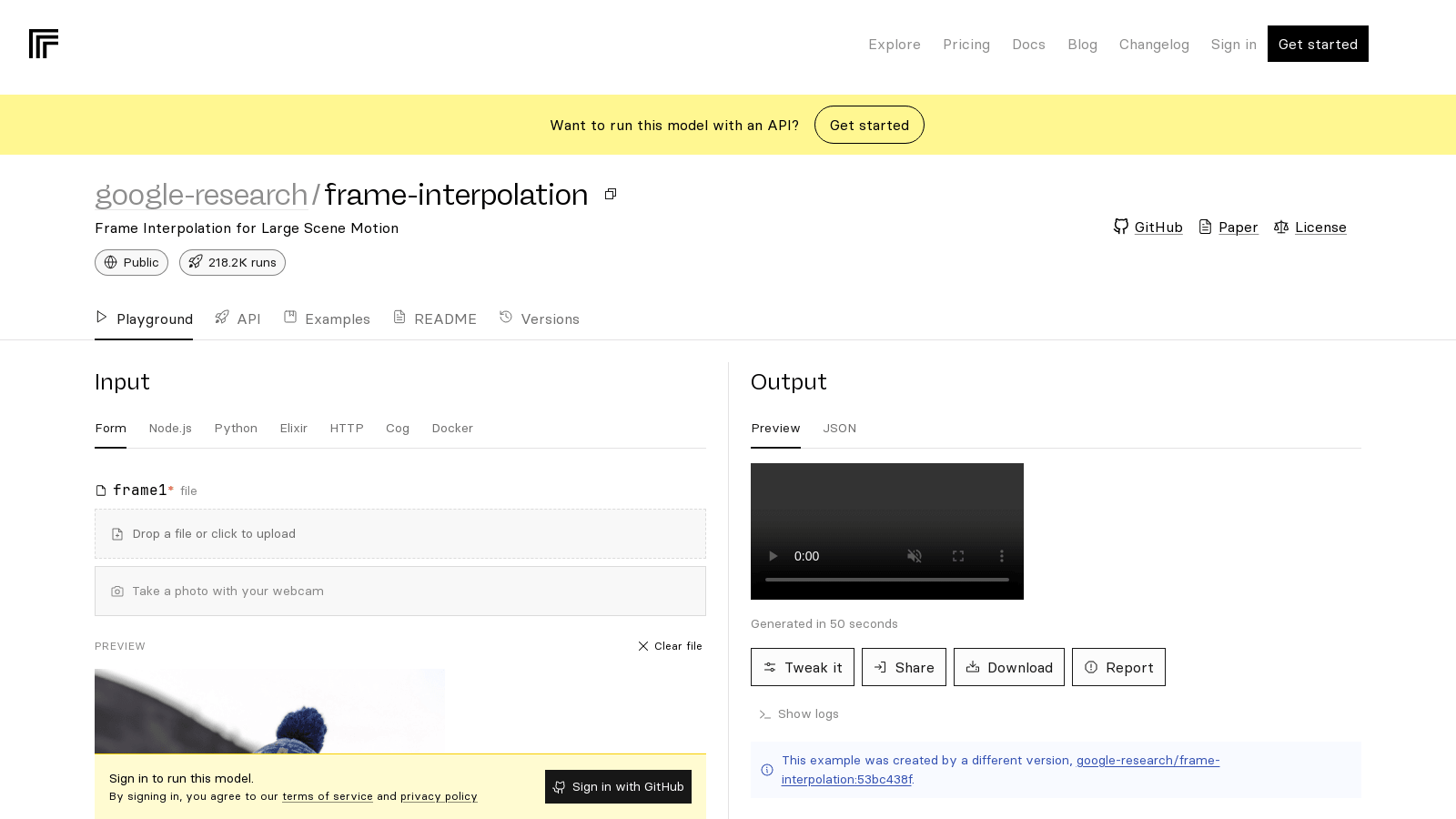
Task: View the License link
Action: pos(1309,227)
